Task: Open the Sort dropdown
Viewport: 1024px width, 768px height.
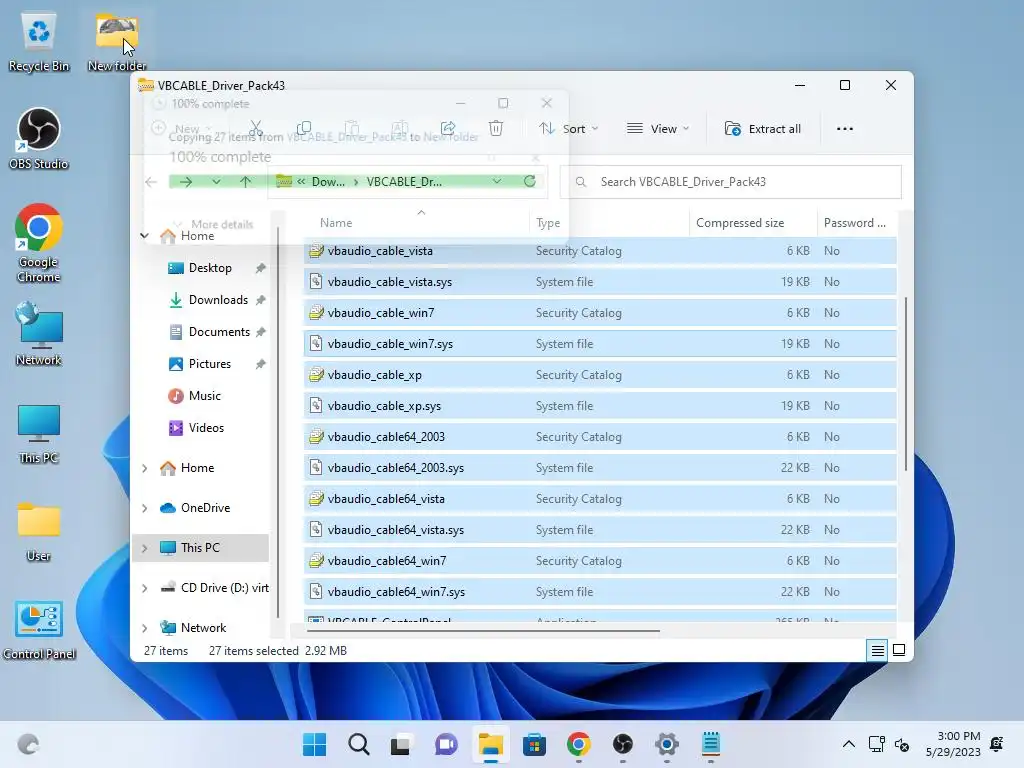Action: pyautogui.click(x=569, y=129)
